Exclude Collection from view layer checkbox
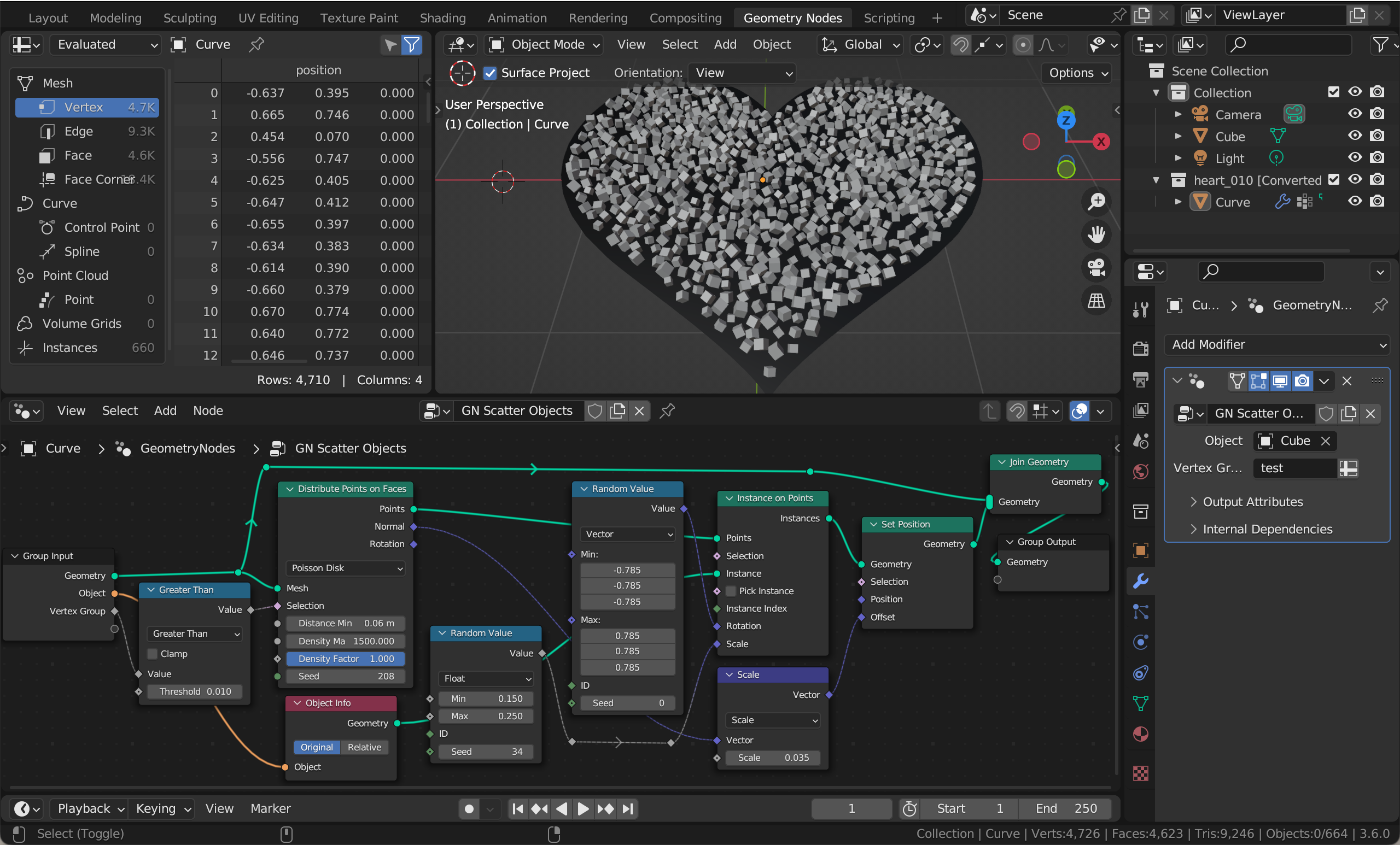 [1333, 92]
